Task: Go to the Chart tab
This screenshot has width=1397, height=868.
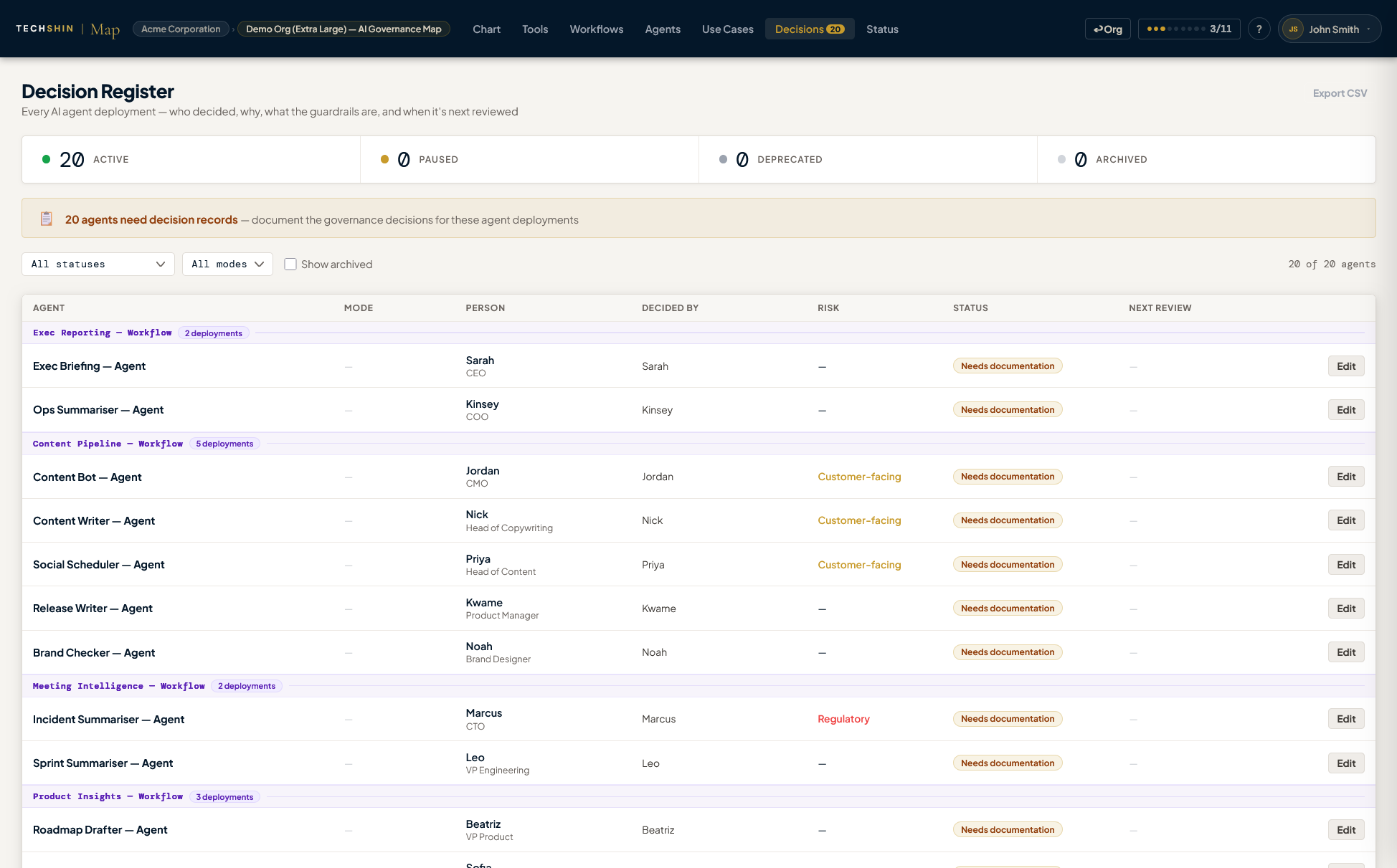Action: pos(486,29)
